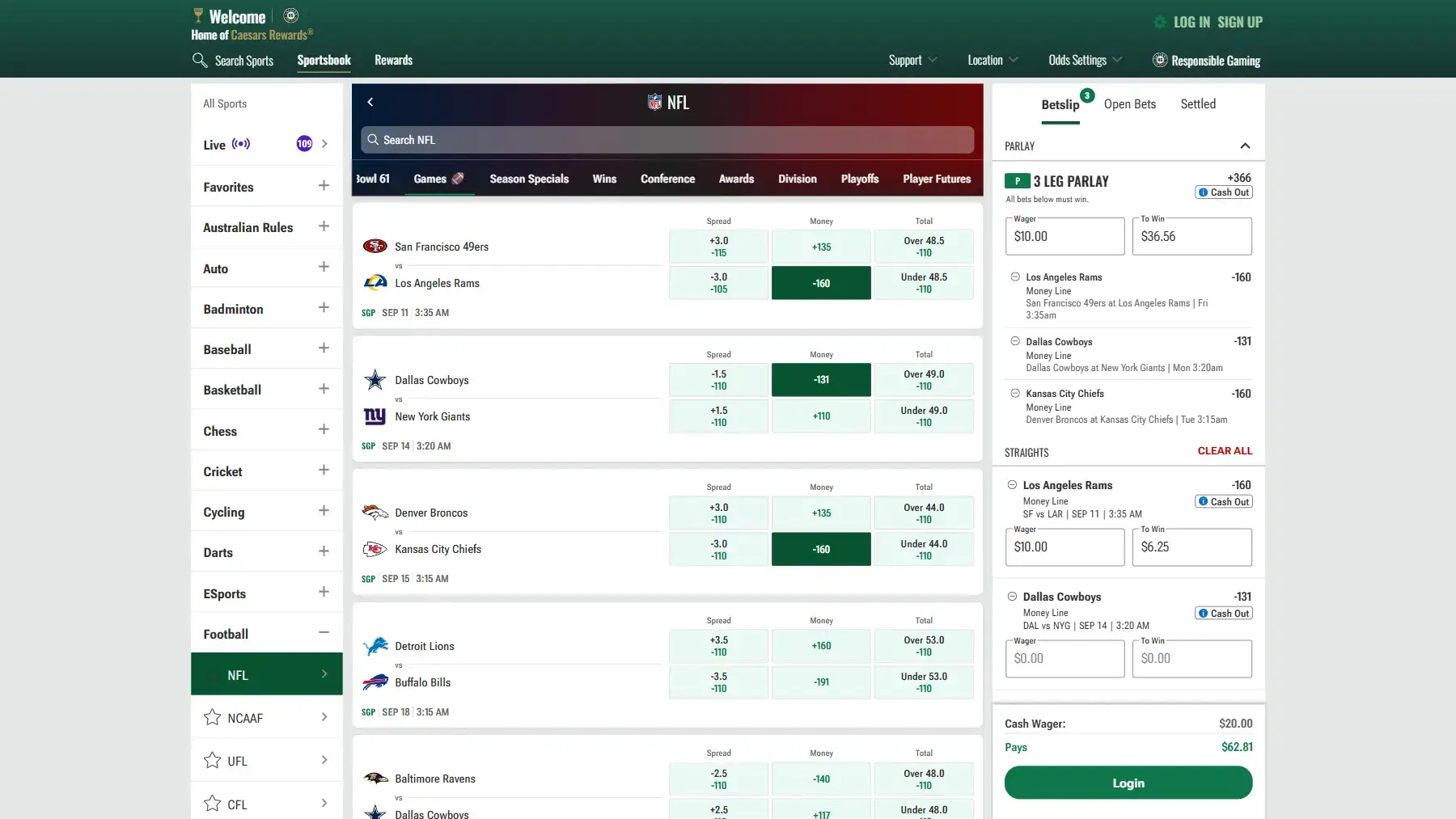
Task: Click the San Francisco 49ers team logo
Action: pyautogui.click(x=375, y=246)
